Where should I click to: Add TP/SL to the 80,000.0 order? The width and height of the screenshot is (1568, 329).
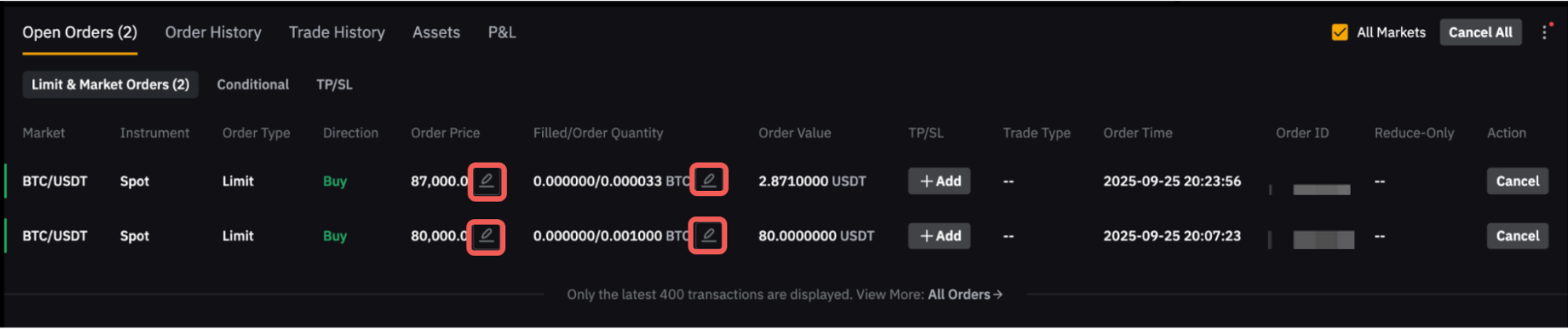click(939, 236)
